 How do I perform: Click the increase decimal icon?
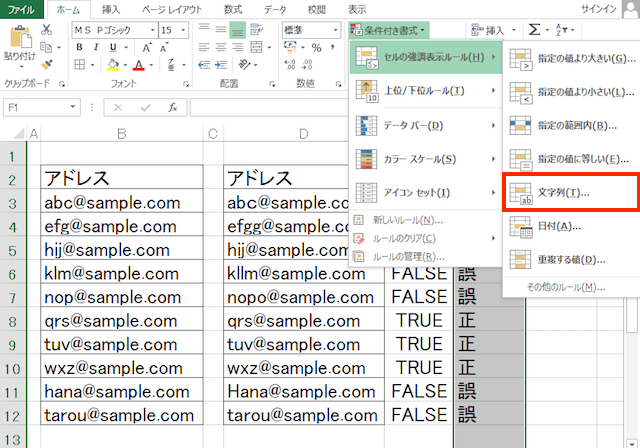tap(290, 64)
